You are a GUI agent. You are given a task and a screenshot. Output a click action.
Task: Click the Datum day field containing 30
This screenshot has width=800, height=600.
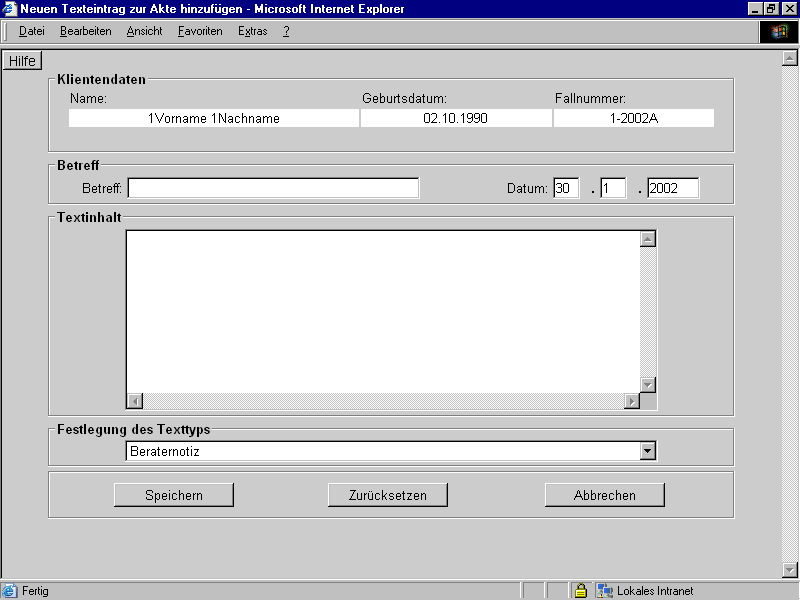(x=566, y=188)
